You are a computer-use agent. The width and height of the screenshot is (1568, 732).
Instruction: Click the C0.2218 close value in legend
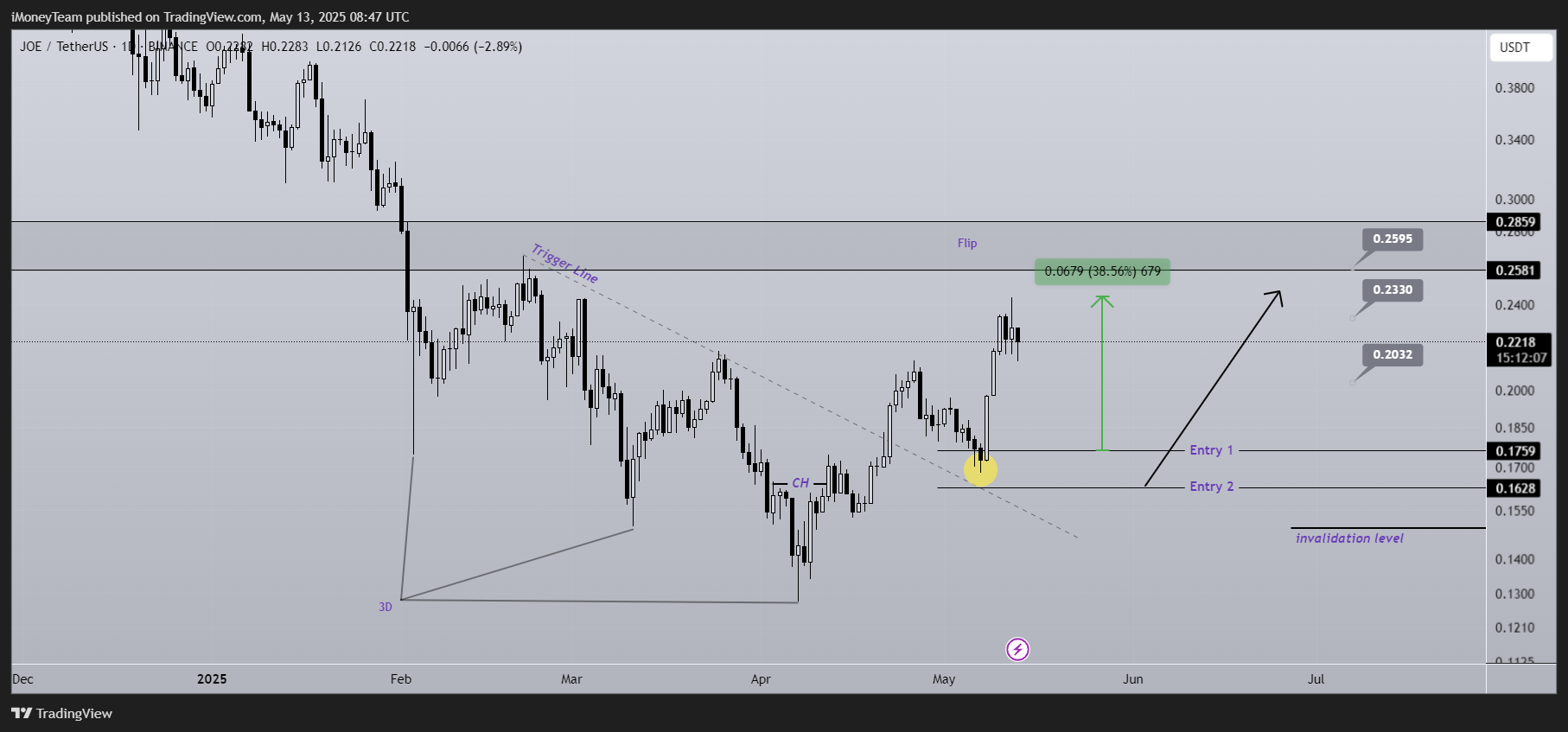(392, 47)
